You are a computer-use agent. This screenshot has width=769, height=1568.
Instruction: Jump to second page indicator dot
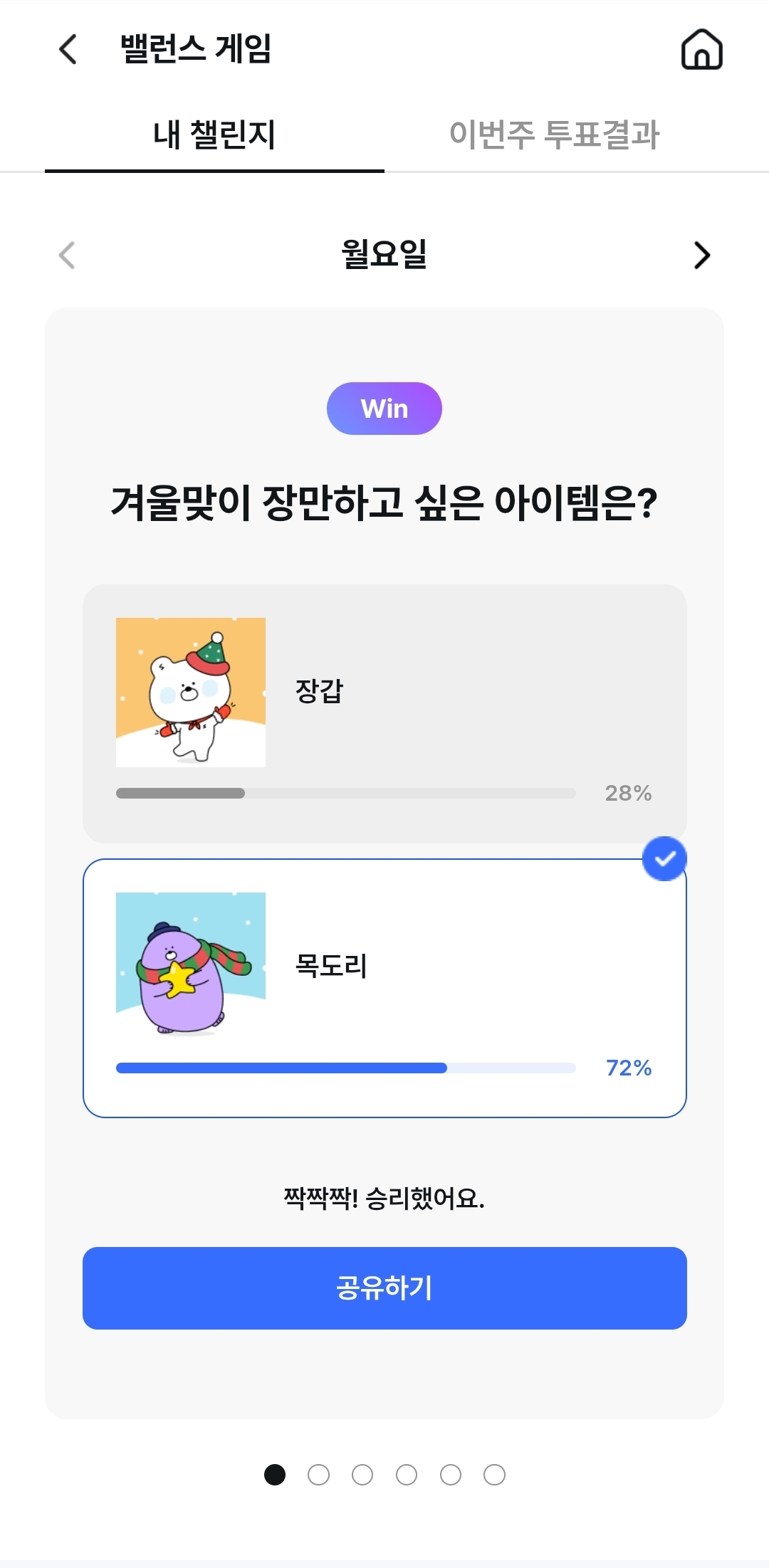pyautogui.click(x=318, y=1475)
